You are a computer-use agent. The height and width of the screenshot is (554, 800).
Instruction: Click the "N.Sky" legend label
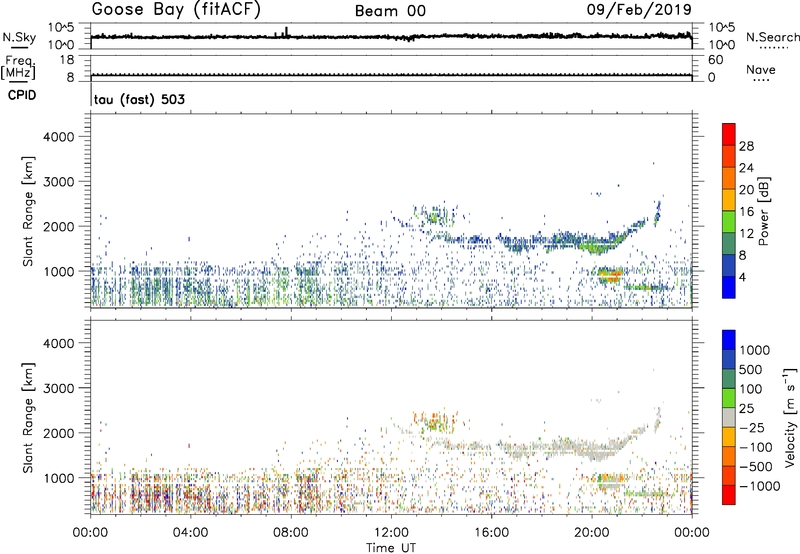pyautogui.click(x=19, y=37)
